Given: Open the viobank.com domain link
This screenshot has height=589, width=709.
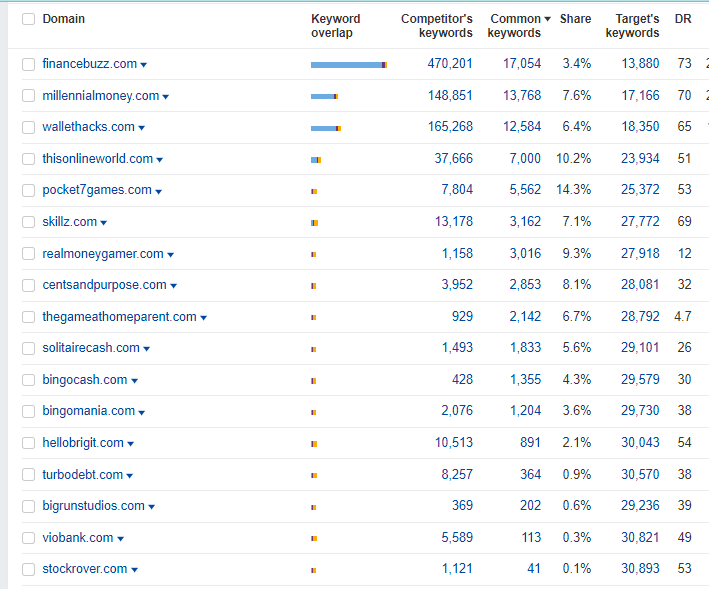Looking at the screenshot, I should coord(78,537).
